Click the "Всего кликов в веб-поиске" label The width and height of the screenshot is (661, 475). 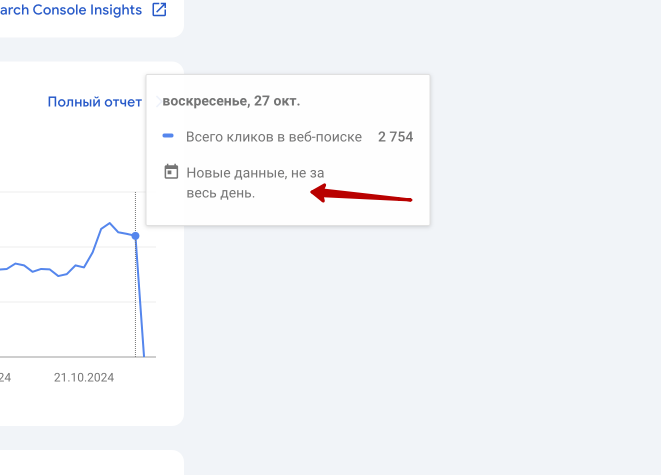[273, 137]
